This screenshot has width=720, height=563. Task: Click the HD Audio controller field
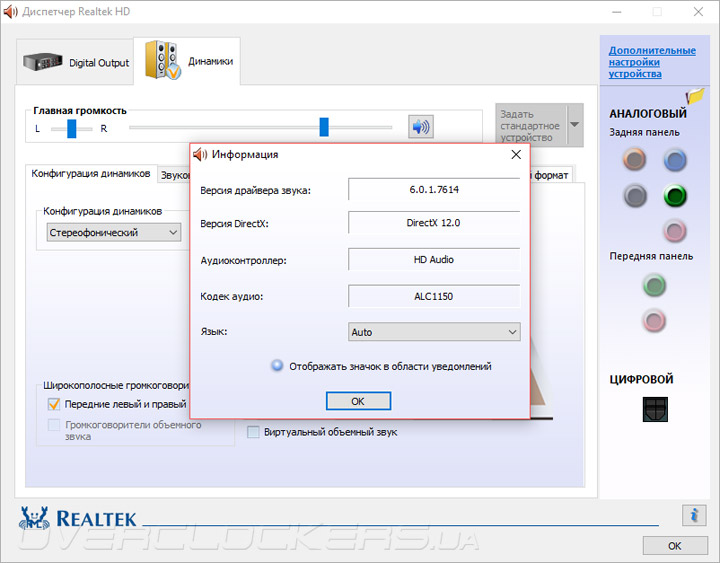(x=434, y=259)
